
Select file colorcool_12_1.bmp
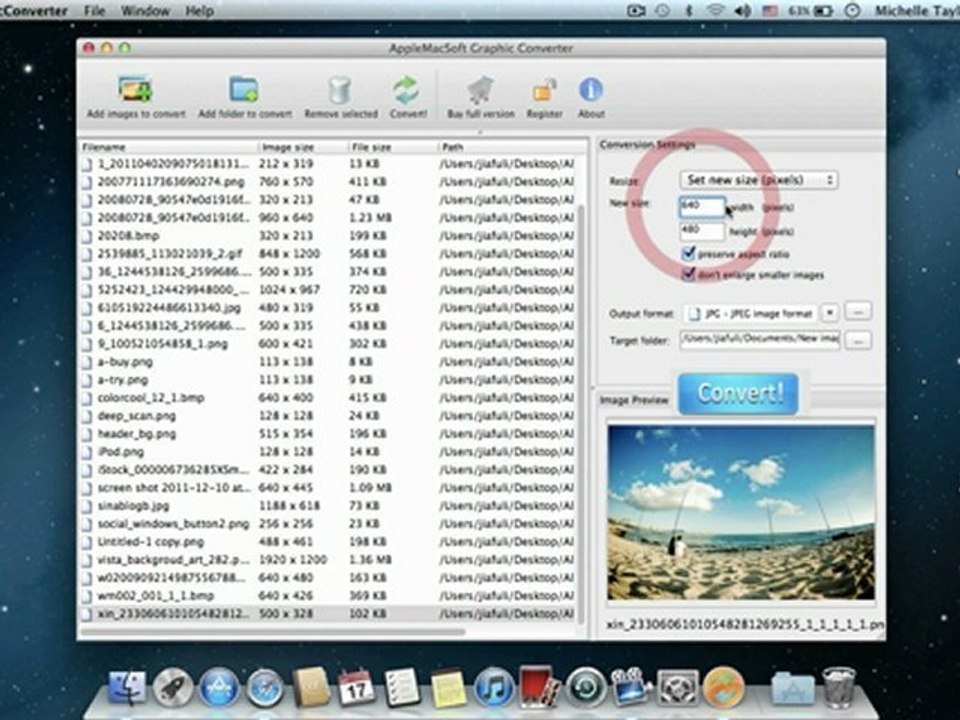(x=328, y=398)
